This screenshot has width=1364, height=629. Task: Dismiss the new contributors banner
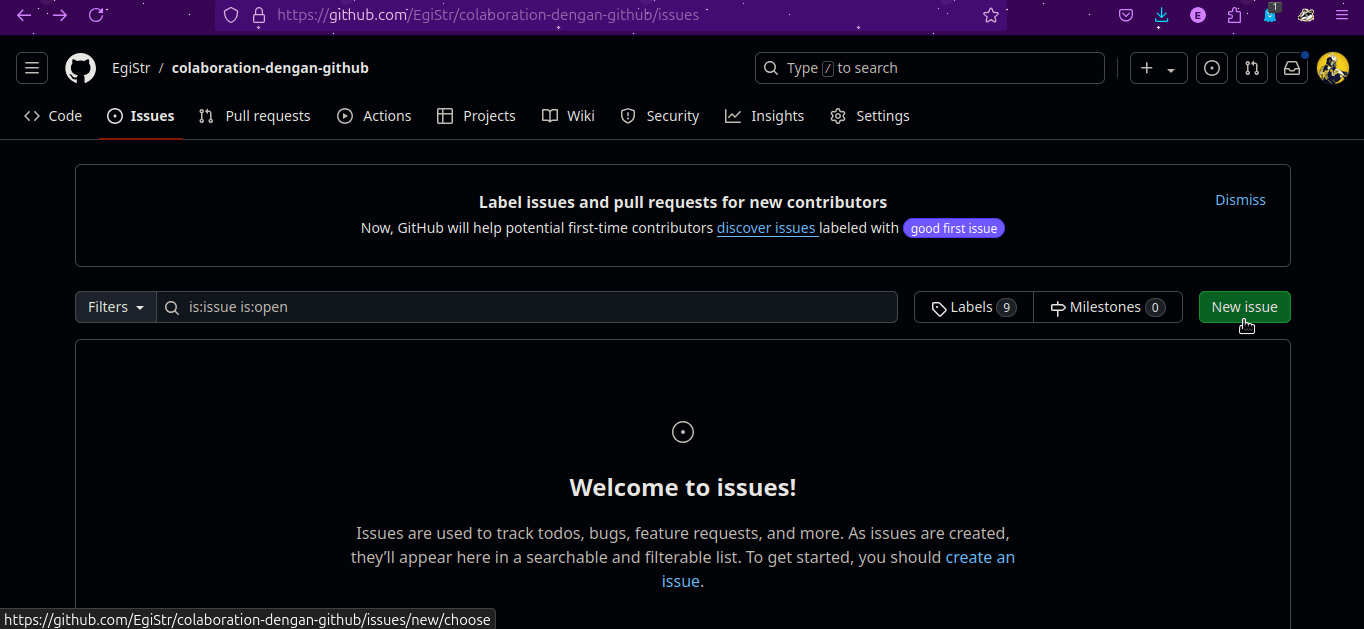(x=1240, y=200)
